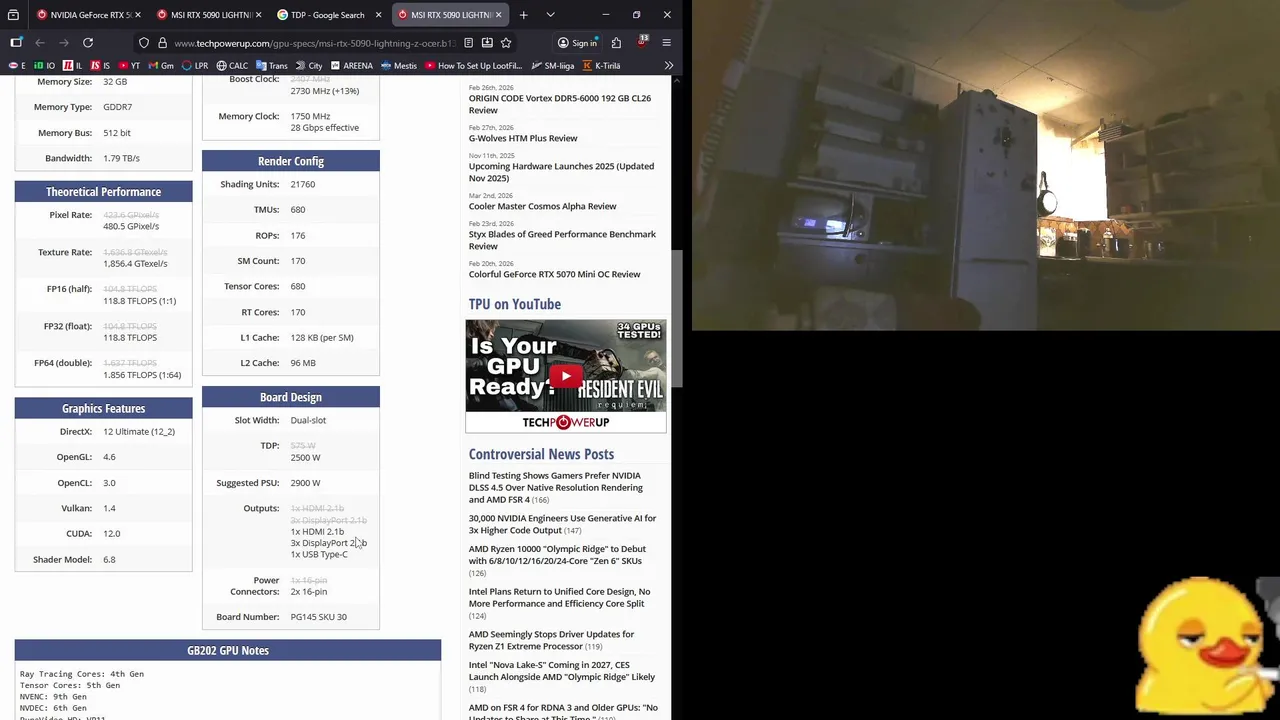Click the Bandwidth value 1.79 TB/s
The height and width of the screenshot is (720, 1280).
[x=121, y=158]
